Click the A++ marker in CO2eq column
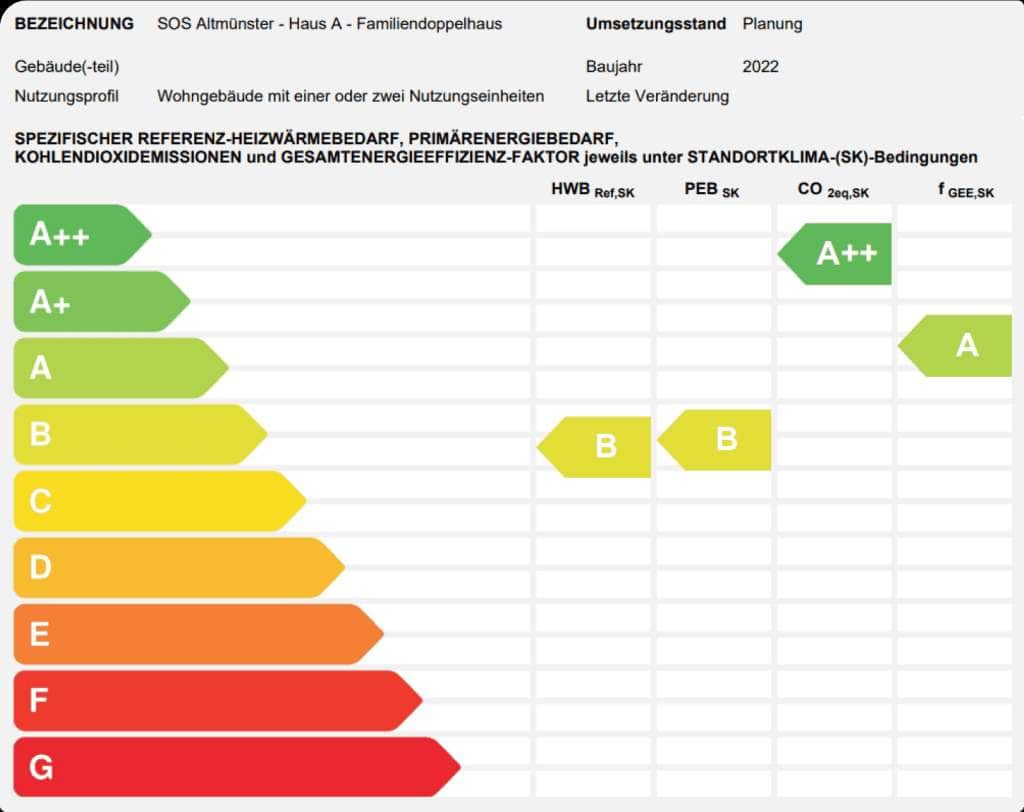The image size is (1024, 812). (x=837, y=253)
